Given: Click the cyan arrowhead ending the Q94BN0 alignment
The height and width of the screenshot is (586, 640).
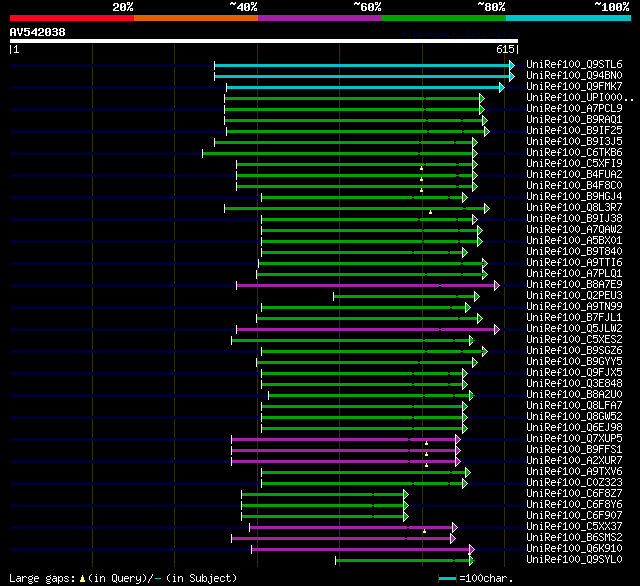Looking at the screenshot, I should pos(512,76).
